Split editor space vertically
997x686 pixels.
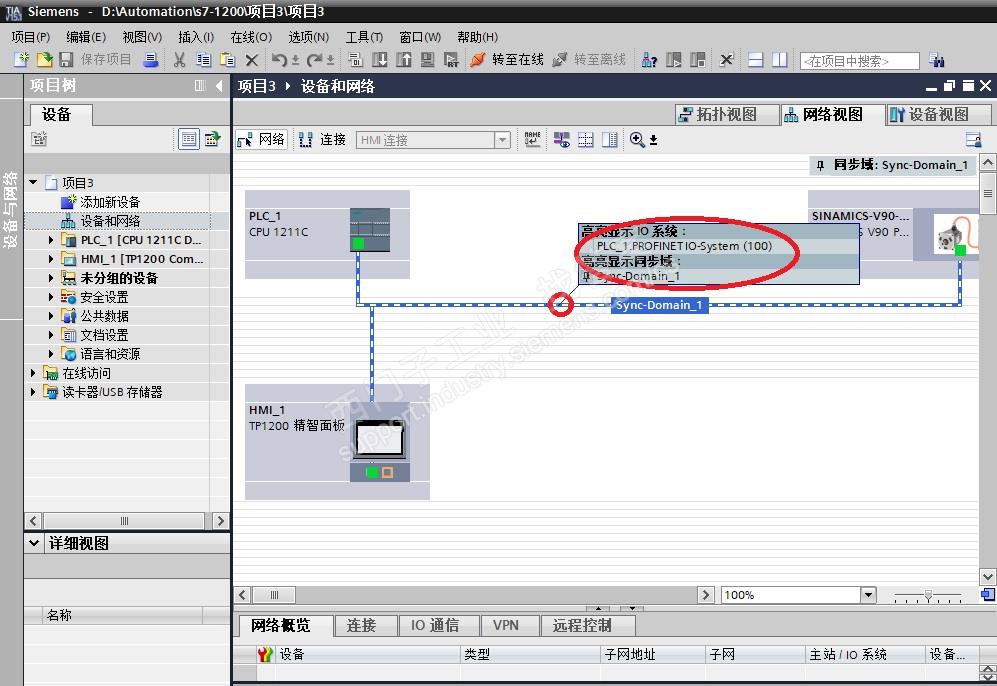click(780, 60)
